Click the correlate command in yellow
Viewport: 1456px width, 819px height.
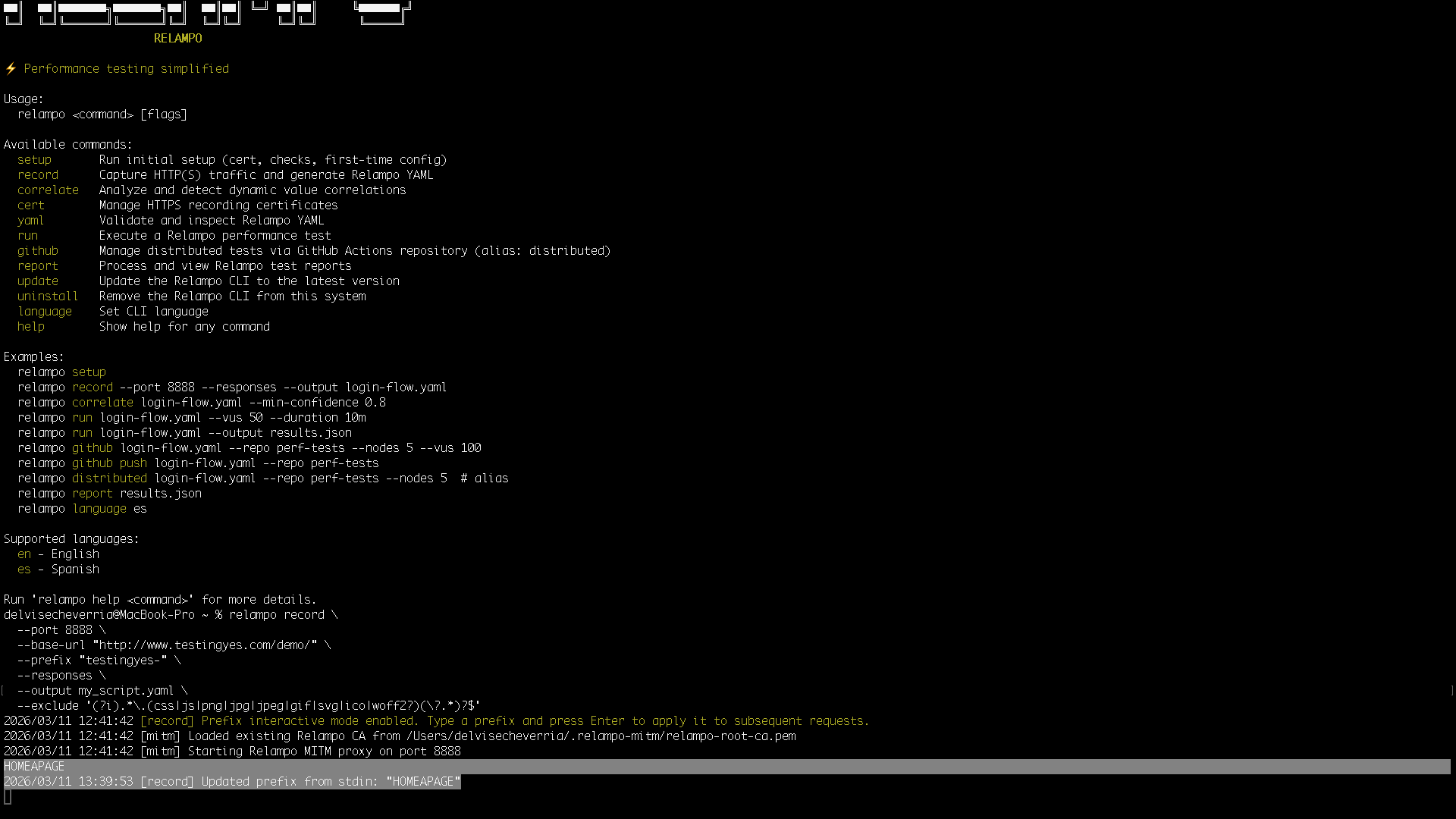point(48,190)
